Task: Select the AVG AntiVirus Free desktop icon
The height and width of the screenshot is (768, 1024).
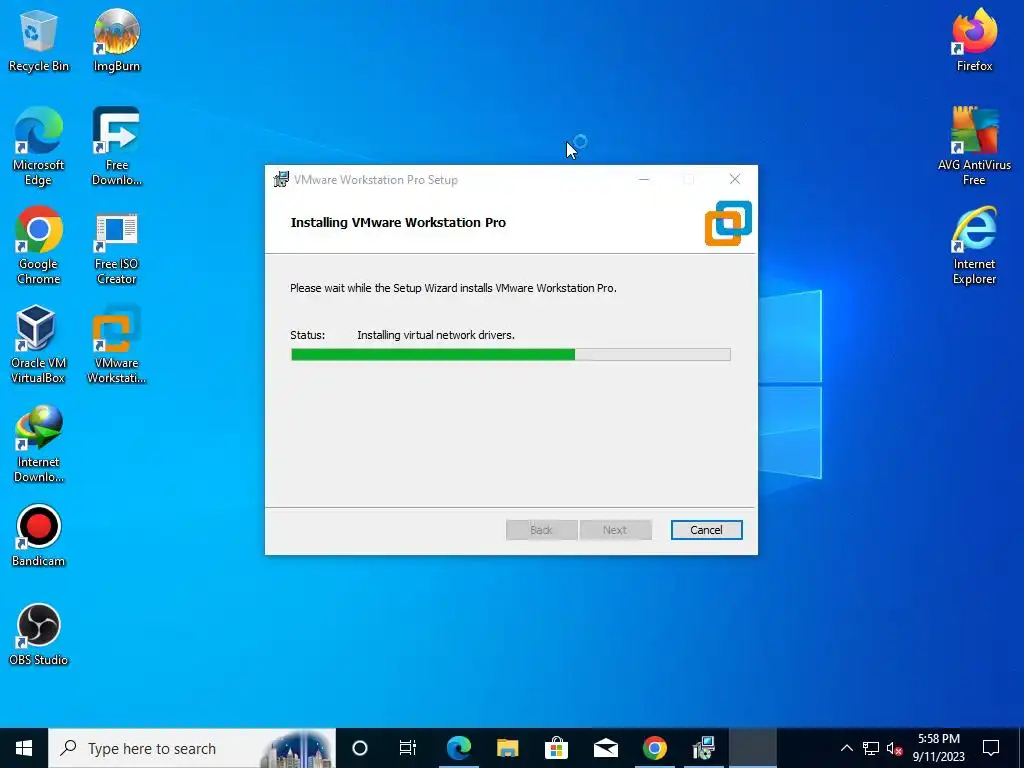Action: pyautogui.click(x=974, y=147)
